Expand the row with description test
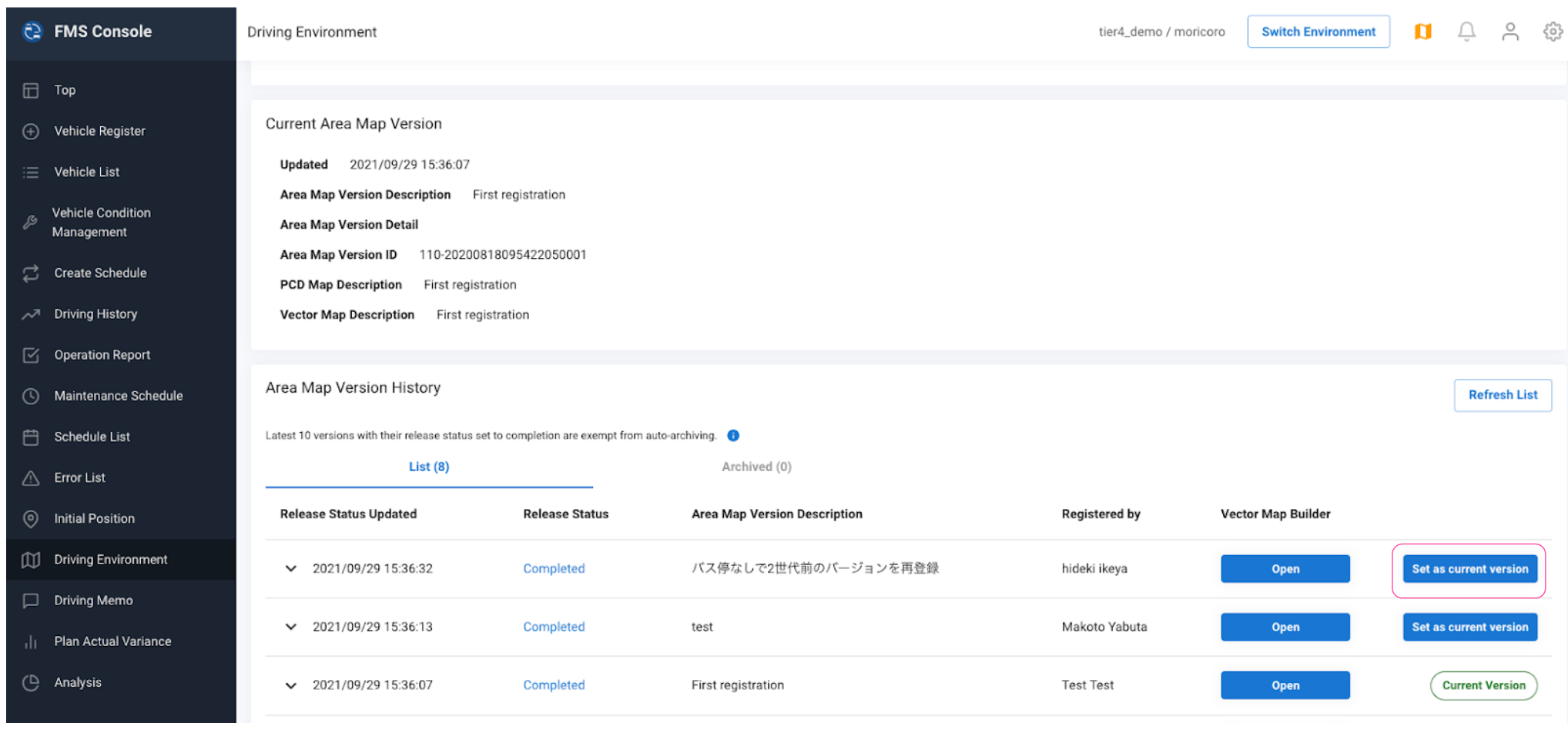This screenshot has width=1568, height=733. 291,627
